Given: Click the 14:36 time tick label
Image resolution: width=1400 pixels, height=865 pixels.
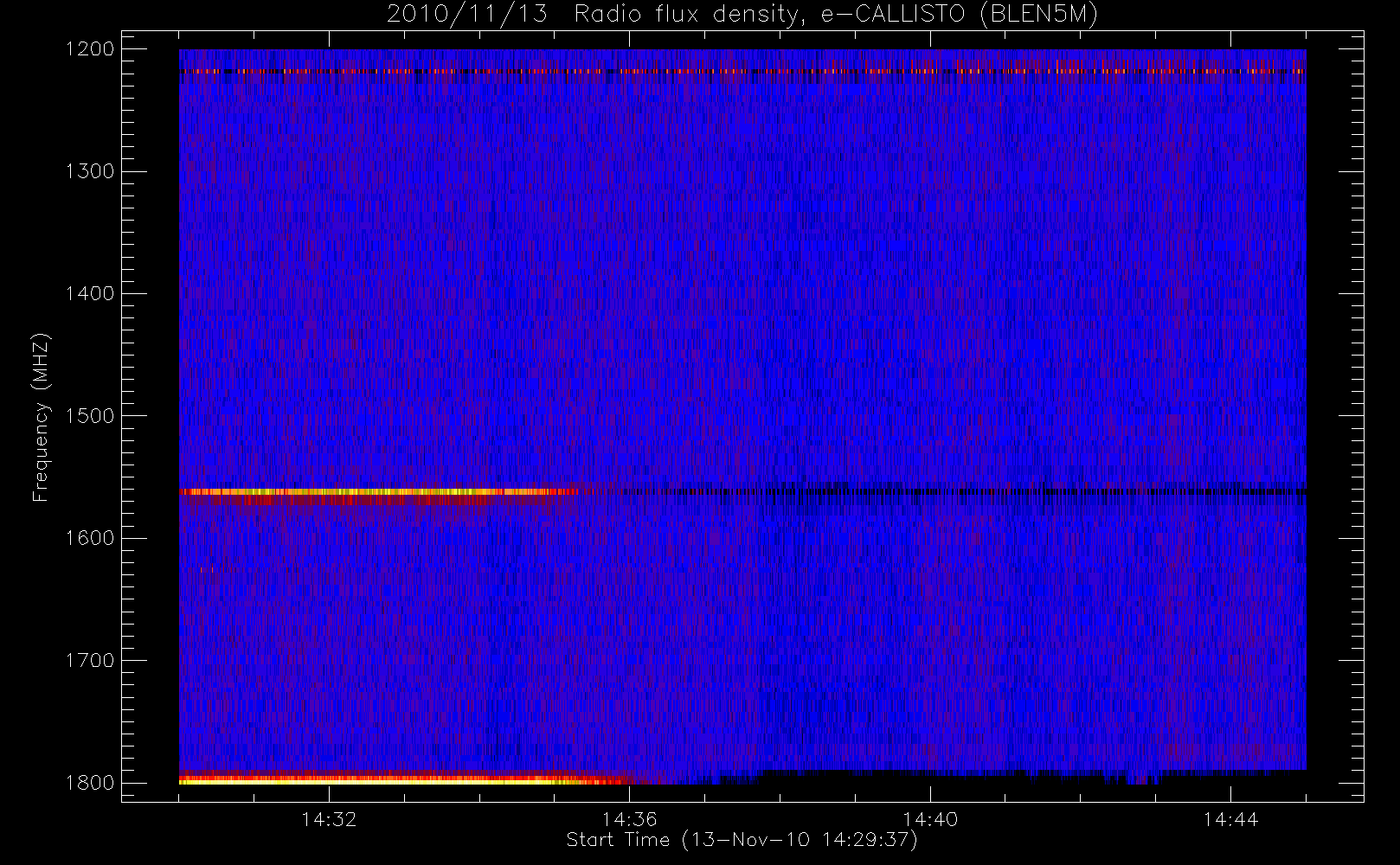Looking at the screenshot, I should pyautogui.click(x=630, y=819).
